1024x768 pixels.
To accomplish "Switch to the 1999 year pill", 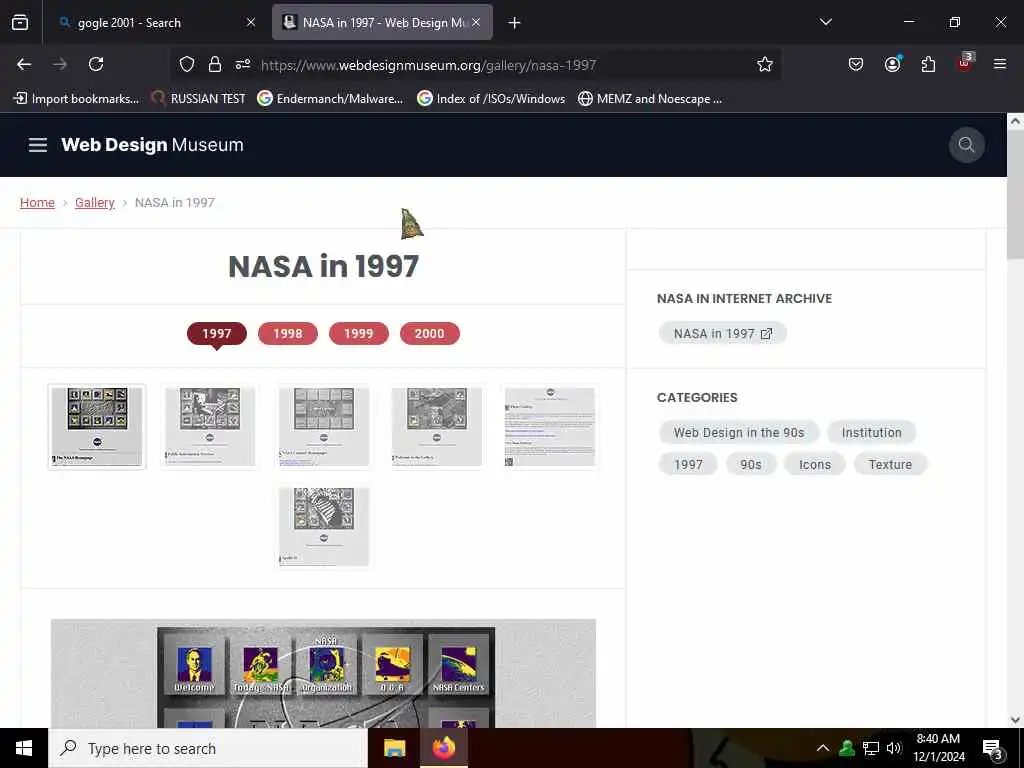I will point(359,334).
